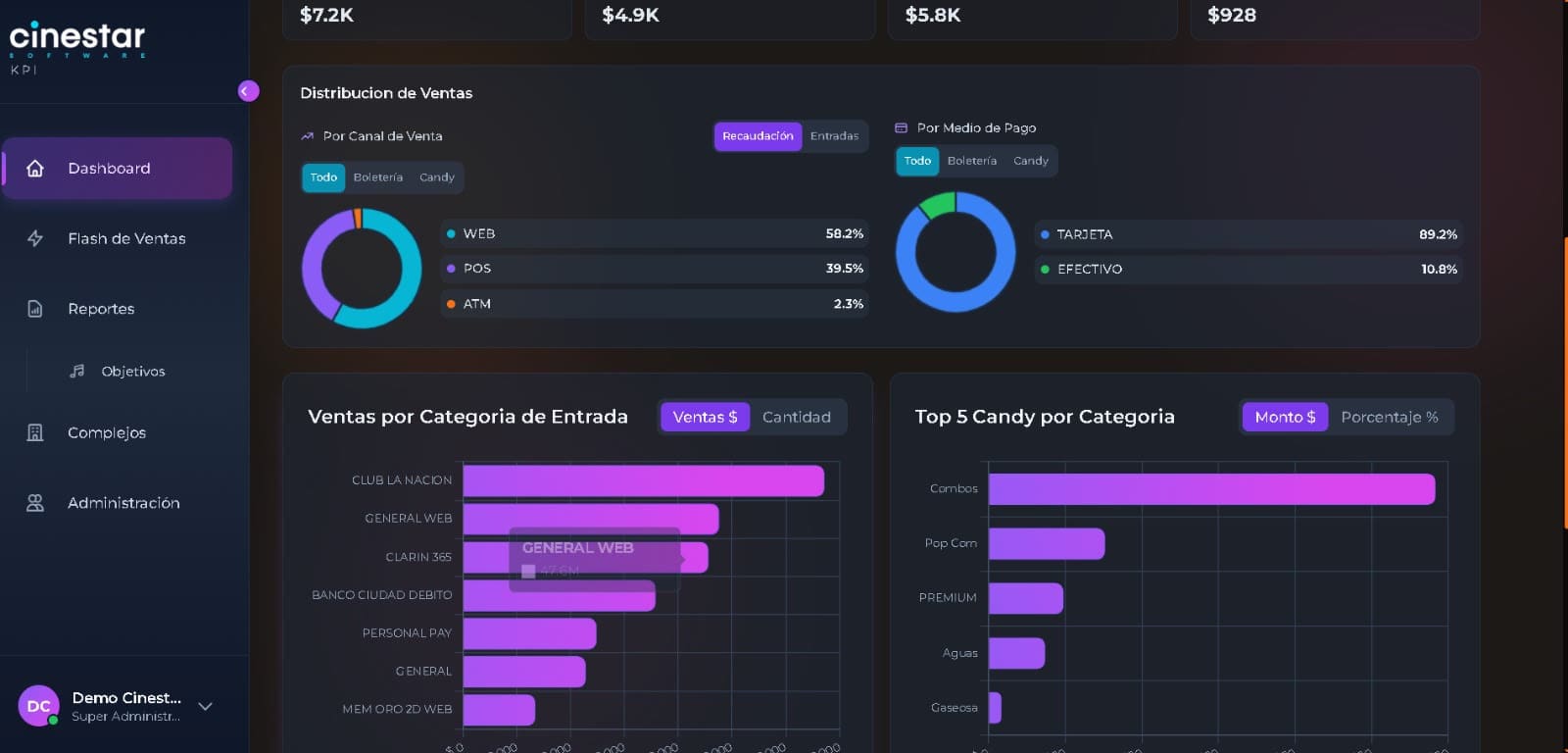
Task: Click the MEM ORO 2D WEB bar
Action: pos(499,710)
